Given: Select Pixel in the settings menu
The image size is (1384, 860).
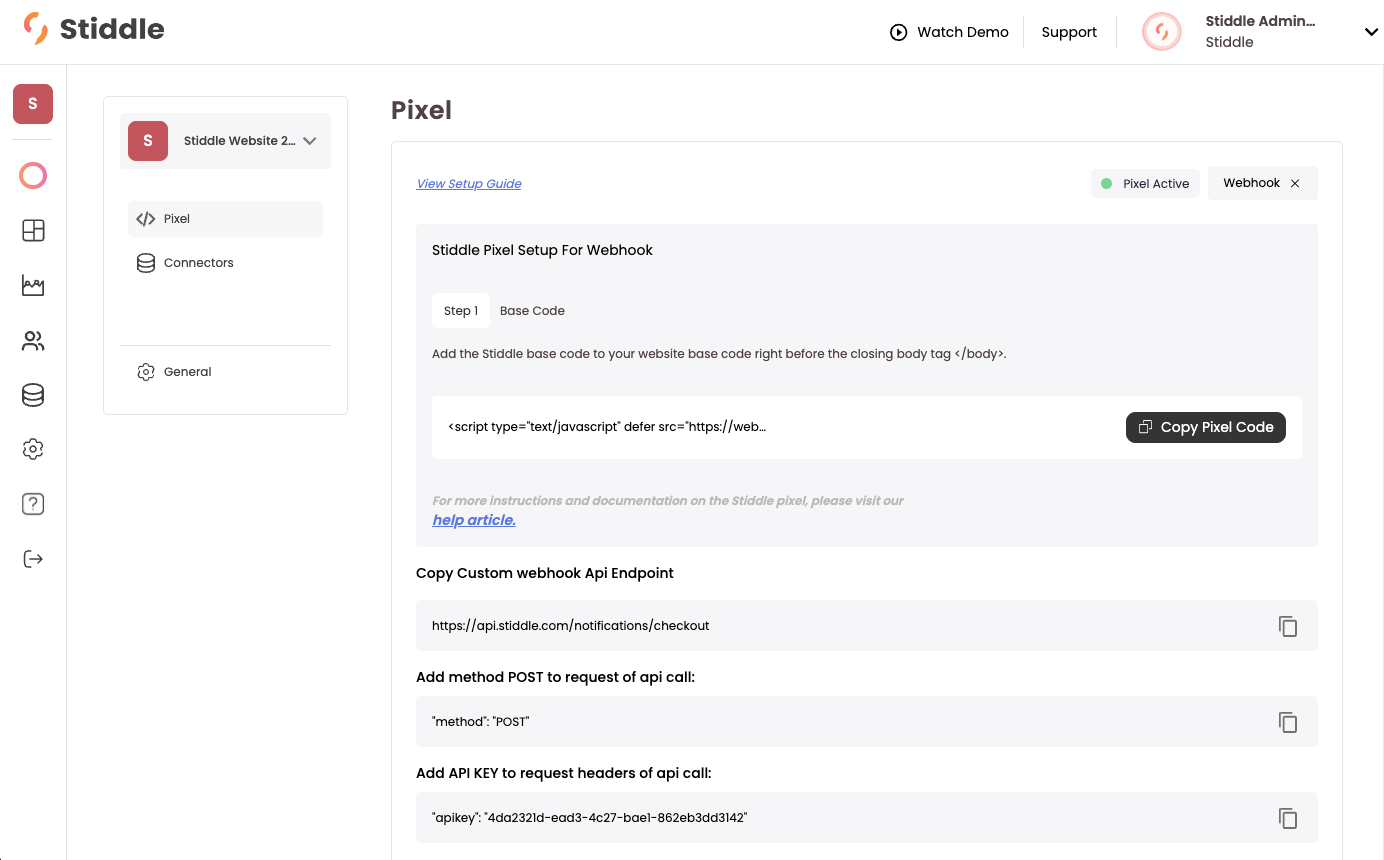Looking at the screenshot, I should (225, 219).
